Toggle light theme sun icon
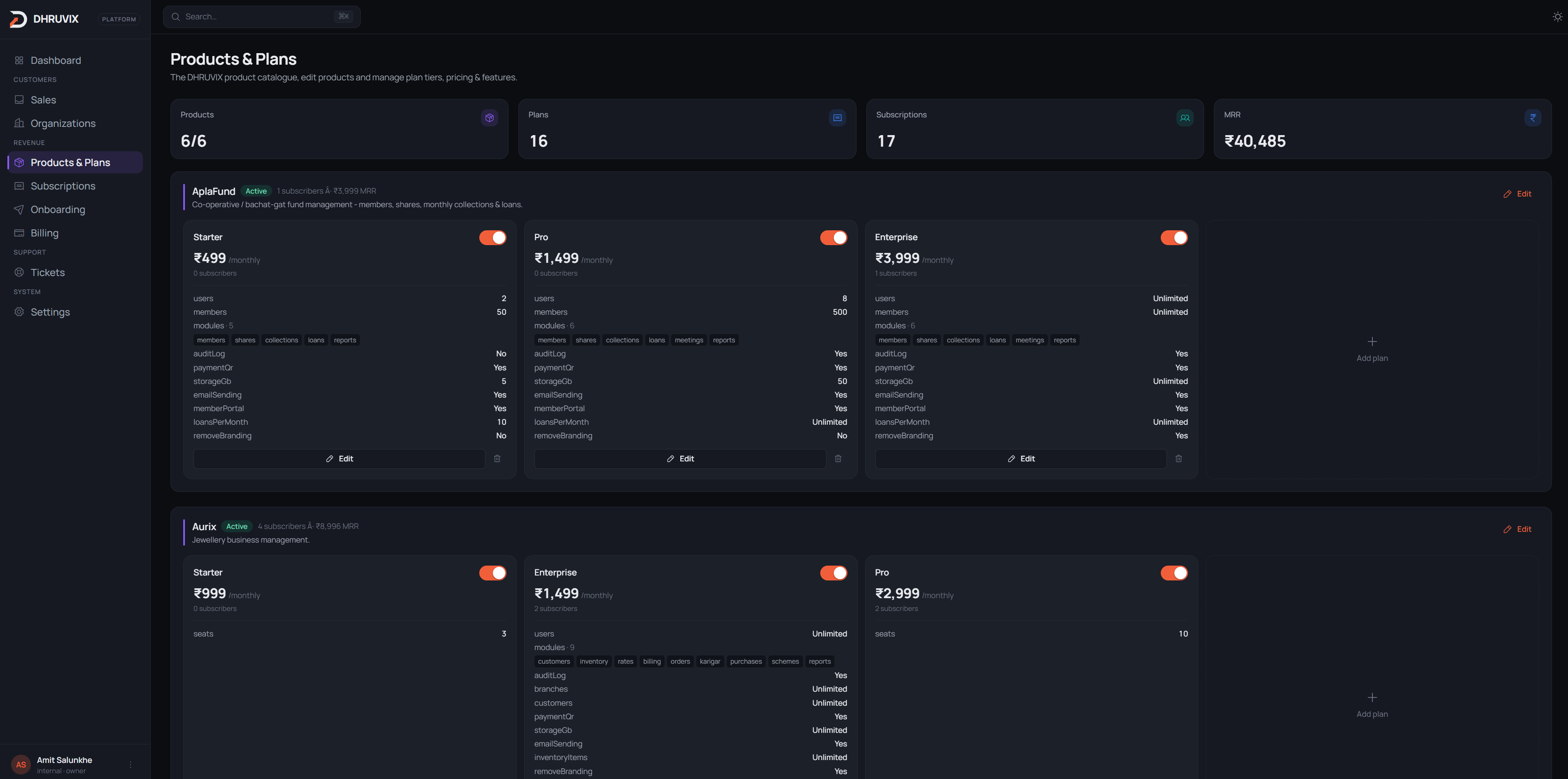 (1557, 17)
